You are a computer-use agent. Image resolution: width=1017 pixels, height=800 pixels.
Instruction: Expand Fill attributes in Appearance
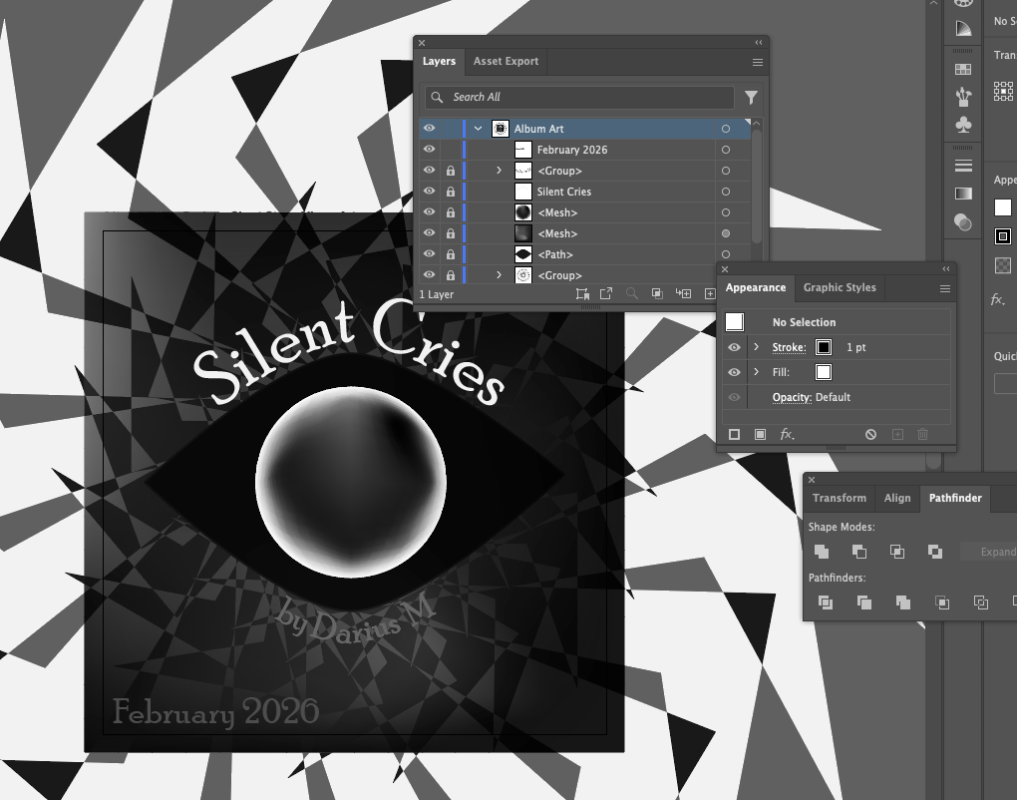click(756, 372)
